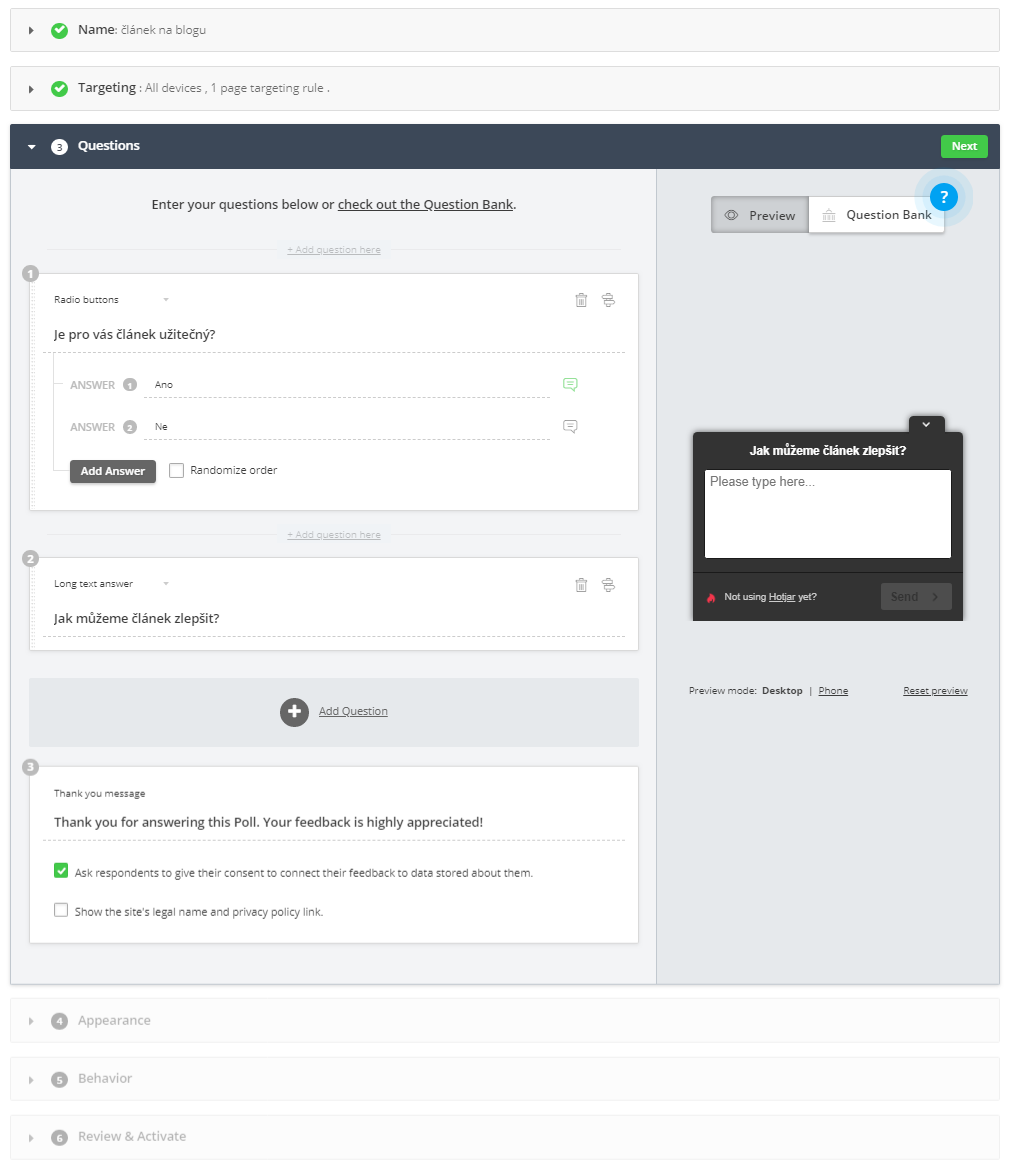Click the step 3 circle in Questions header
The width and height of the screenshot is (1019, 1174).
[59, 147]
